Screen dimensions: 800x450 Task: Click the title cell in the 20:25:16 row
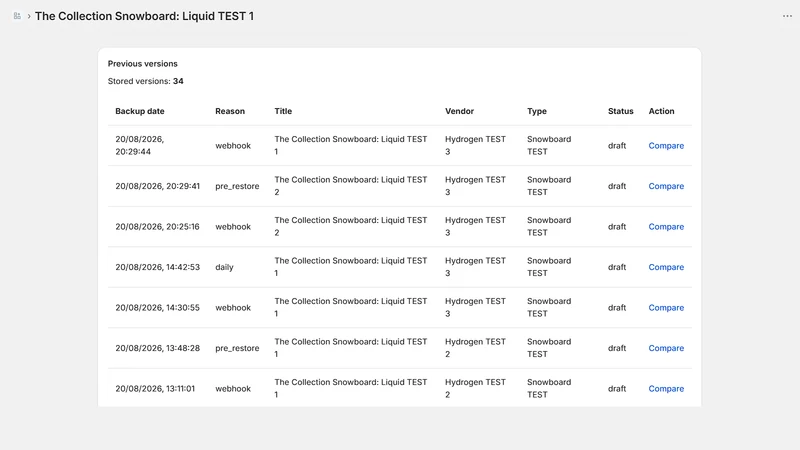pyautogui.click(x=351, y=227)
